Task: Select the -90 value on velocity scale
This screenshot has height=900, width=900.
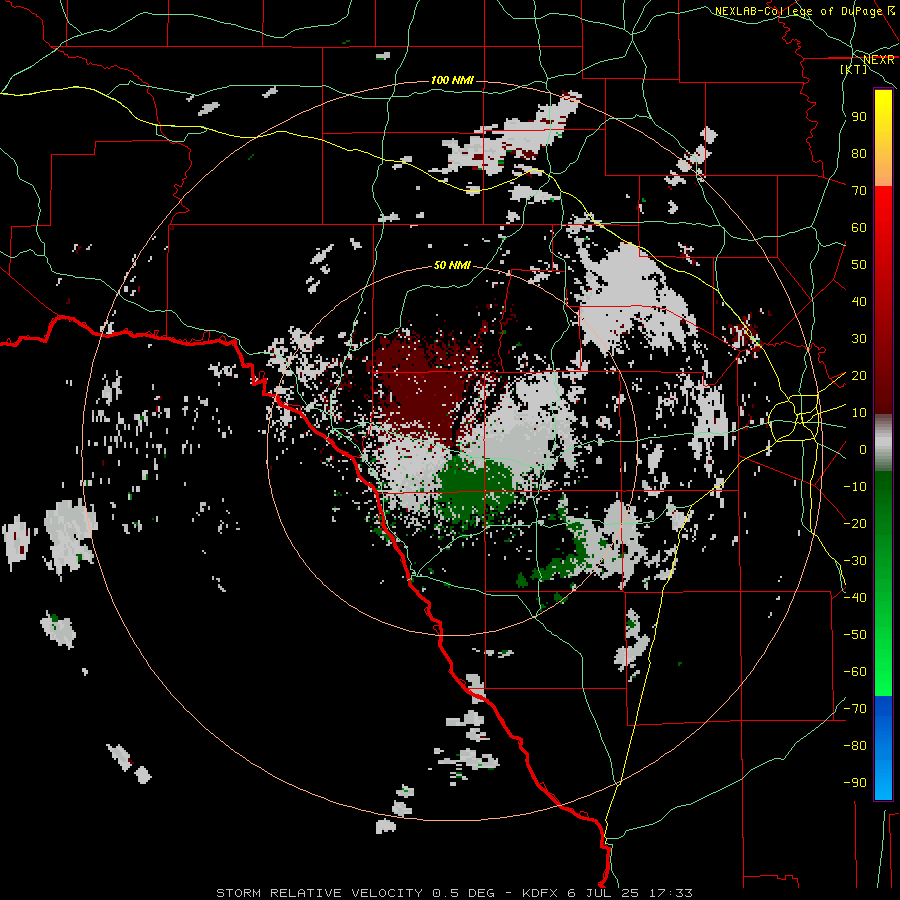Action: 855,783
